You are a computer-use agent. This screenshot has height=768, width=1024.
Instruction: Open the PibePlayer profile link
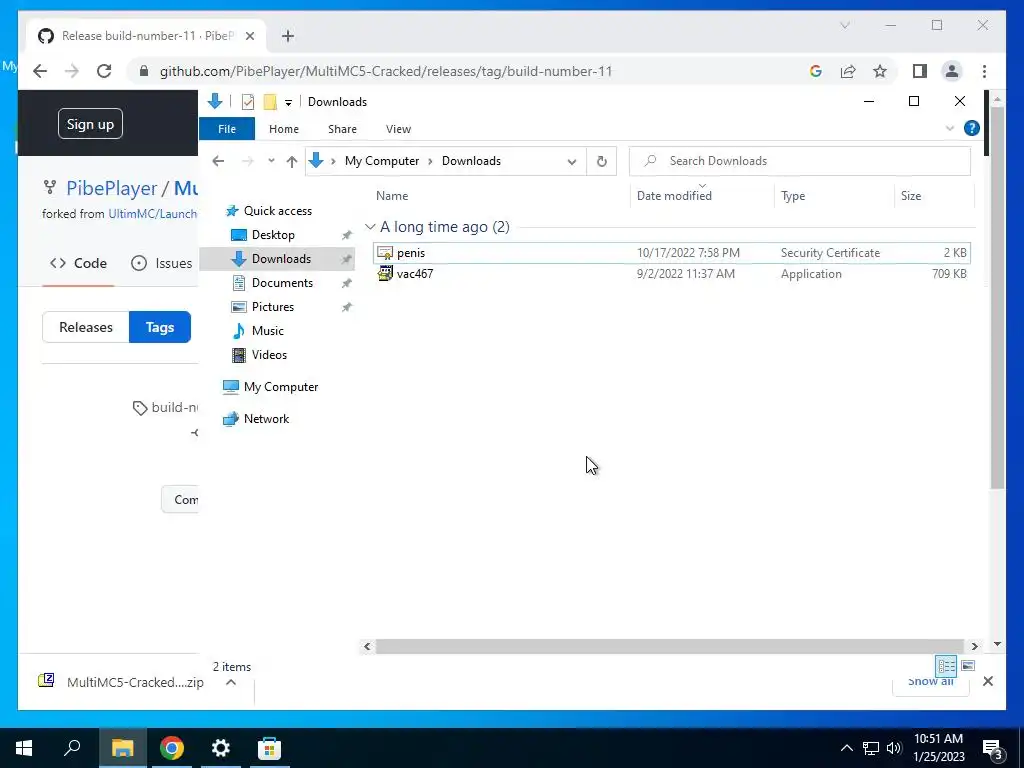point(112,189)
